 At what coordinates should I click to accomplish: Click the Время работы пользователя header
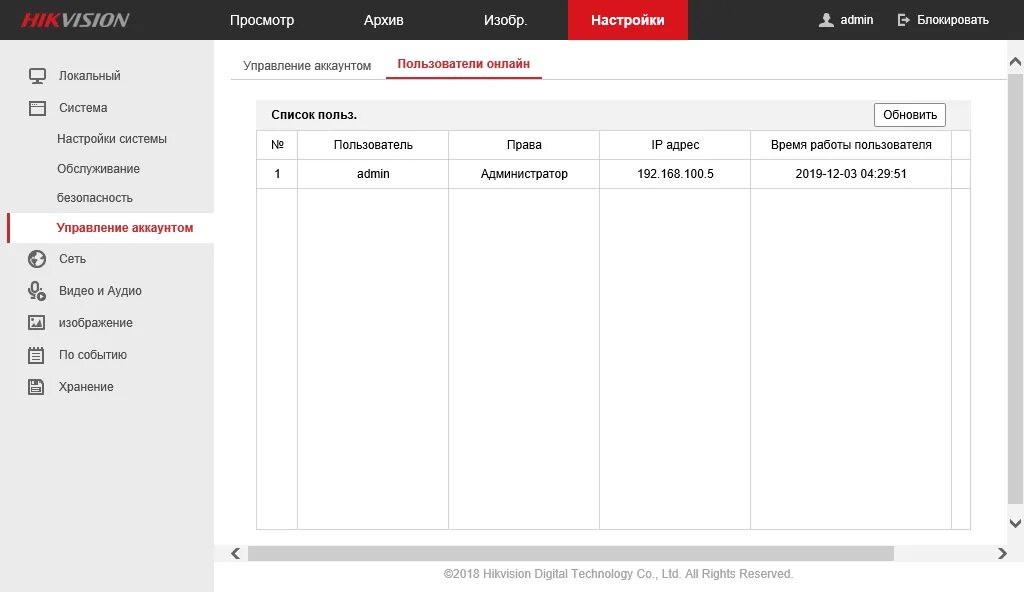[x=851, y=145]
